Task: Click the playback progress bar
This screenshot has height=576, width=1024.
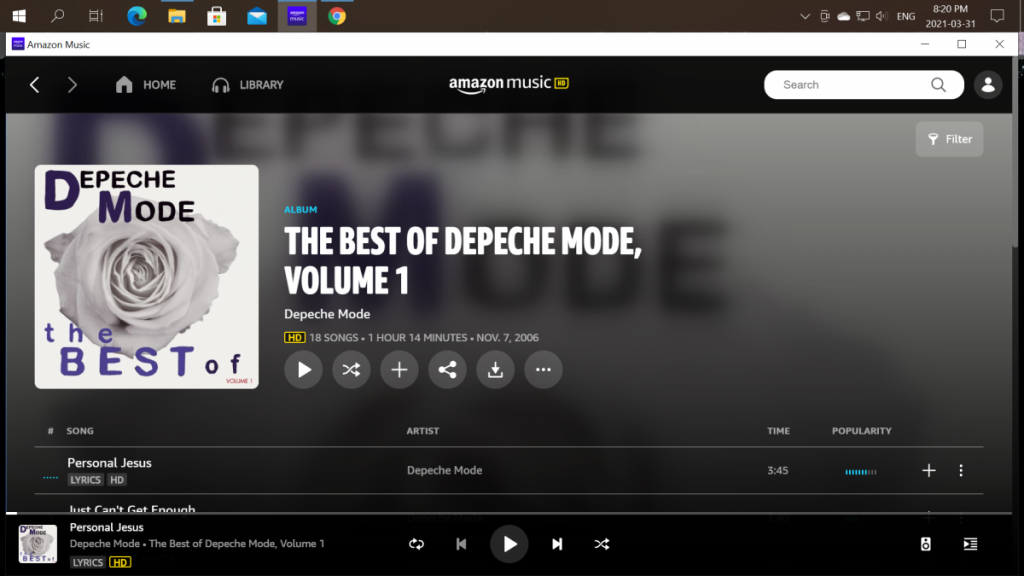Action: [x=509, y=514]
